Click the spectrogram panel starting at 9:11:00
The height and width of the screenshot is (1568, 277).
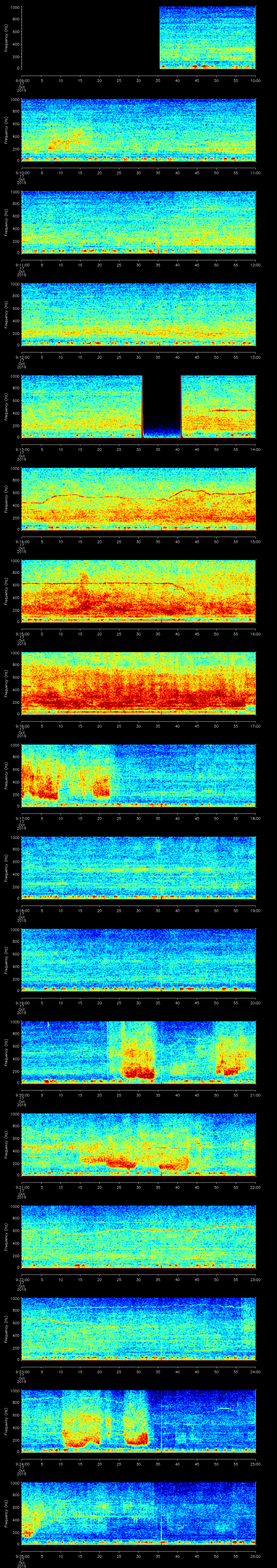[x=139, y=222]
